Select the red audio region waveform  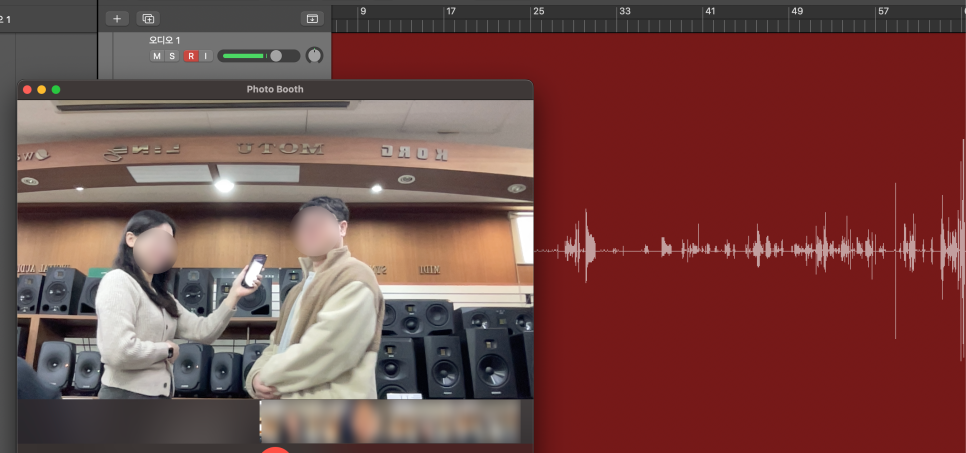click(x=749, y=250)
